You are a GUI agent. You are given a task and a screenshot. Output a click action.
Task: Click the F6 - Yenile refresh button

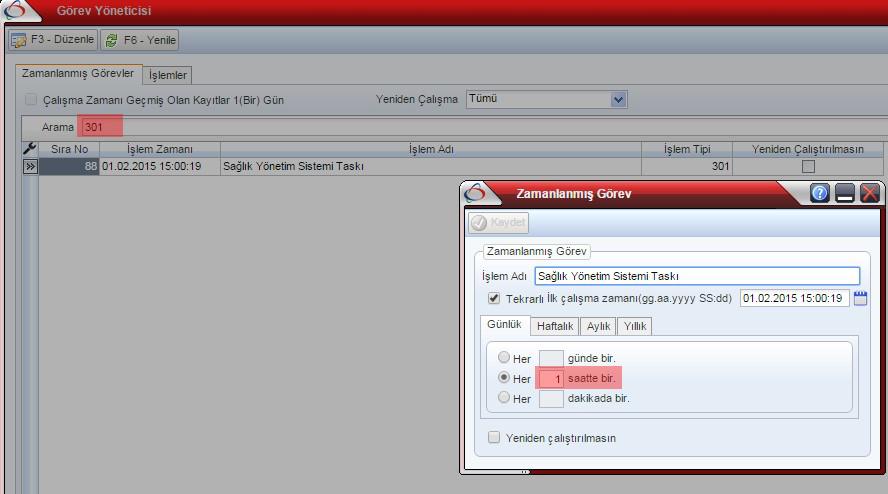(x=140, y=40)
